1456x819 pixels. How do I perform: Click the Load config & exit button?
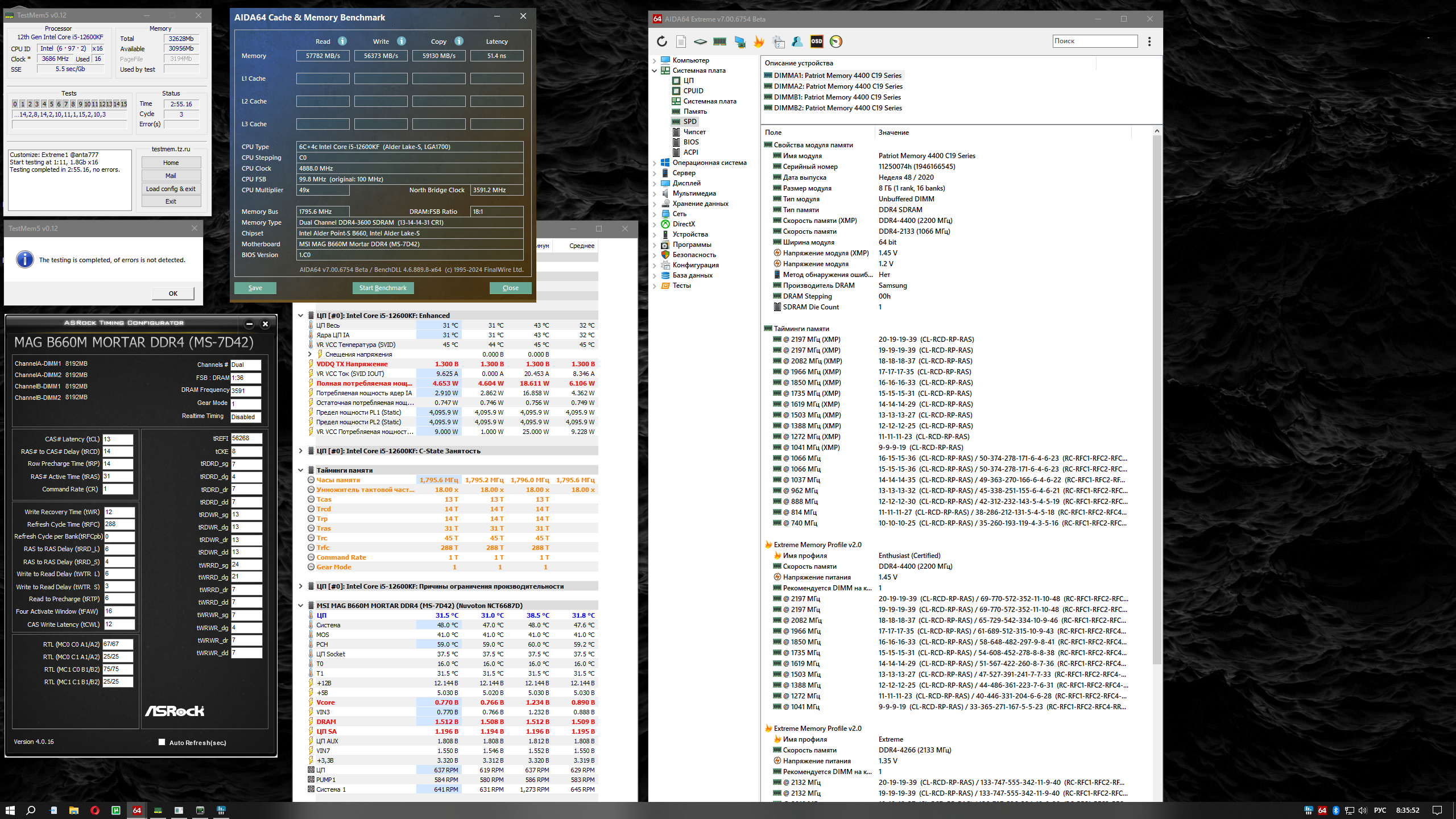point(171,189)
